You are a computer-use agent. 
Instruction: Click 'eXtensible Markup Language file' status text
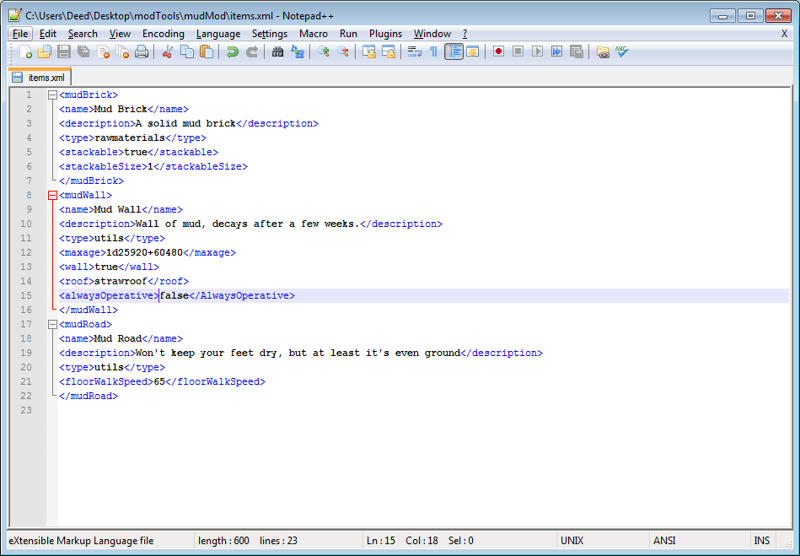point(81,541)
